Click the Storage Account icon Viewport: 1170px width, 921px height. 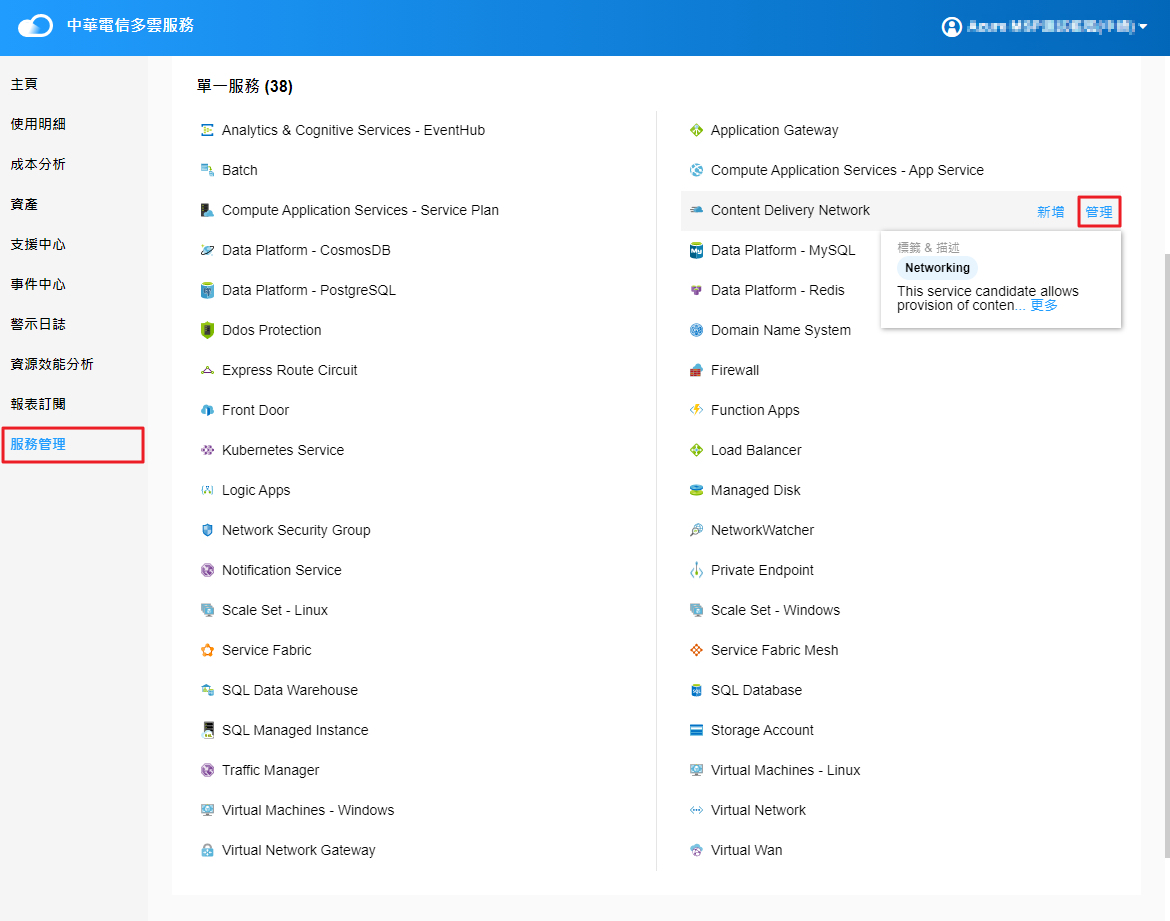(696, 730)
